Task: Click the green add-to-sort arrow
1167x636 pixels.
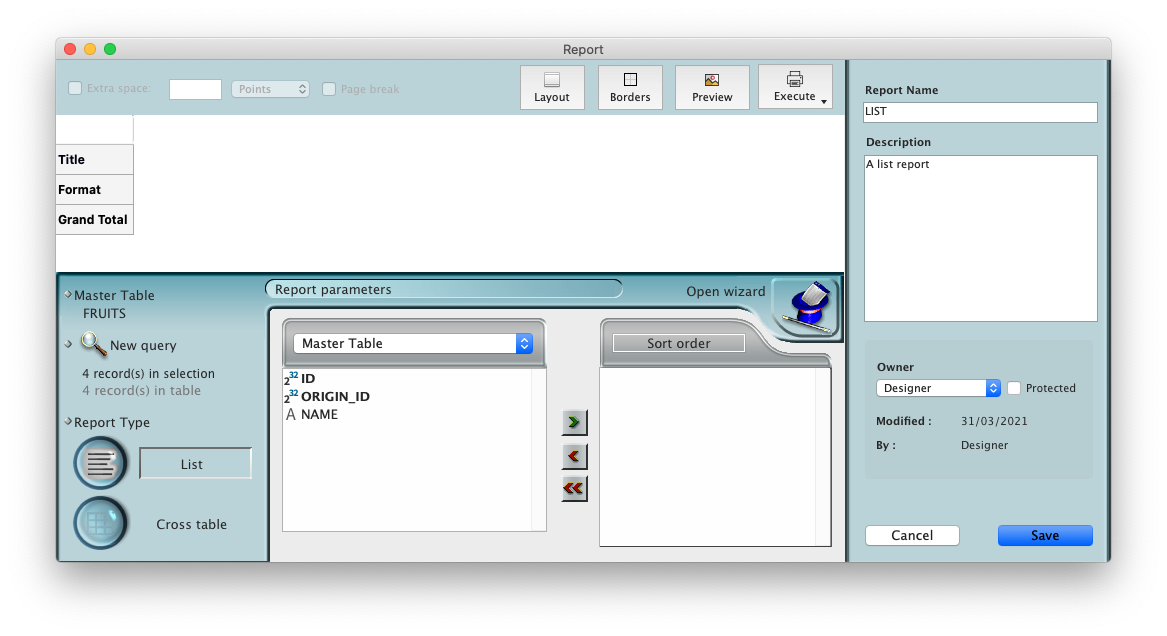Action: pos(574,423)
